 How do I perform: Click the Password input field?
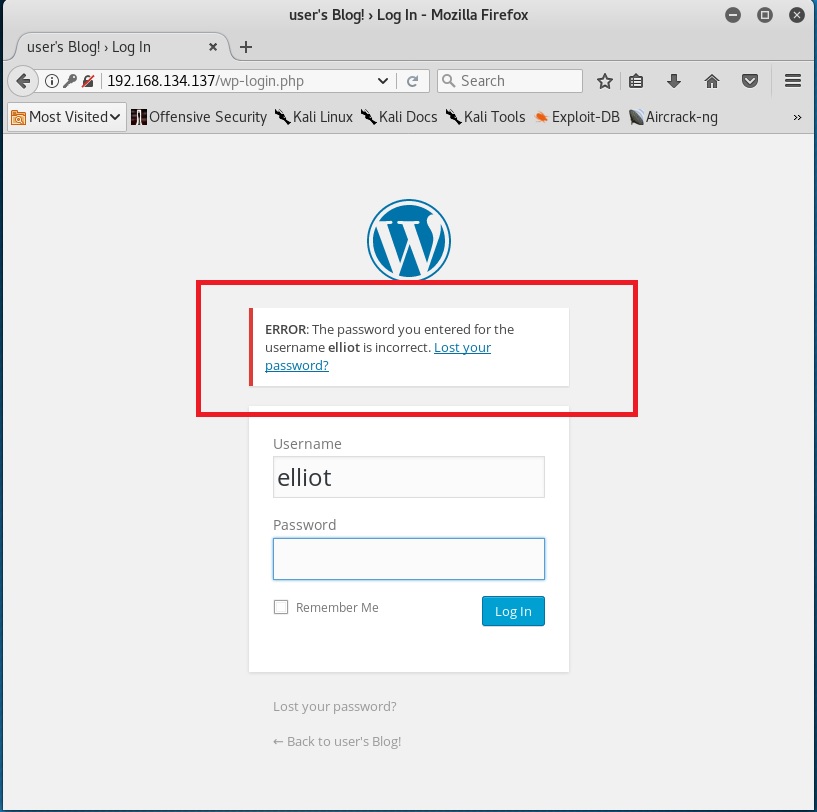coord(408,559)
